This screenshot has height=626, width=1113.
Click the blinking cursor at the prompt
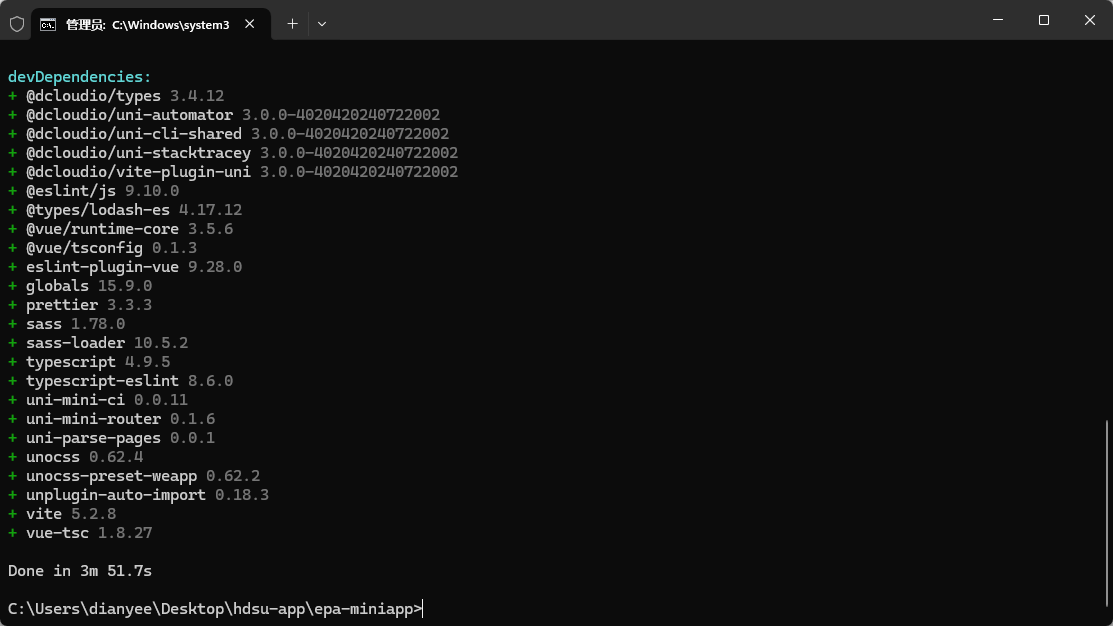(x=422, y=608)
